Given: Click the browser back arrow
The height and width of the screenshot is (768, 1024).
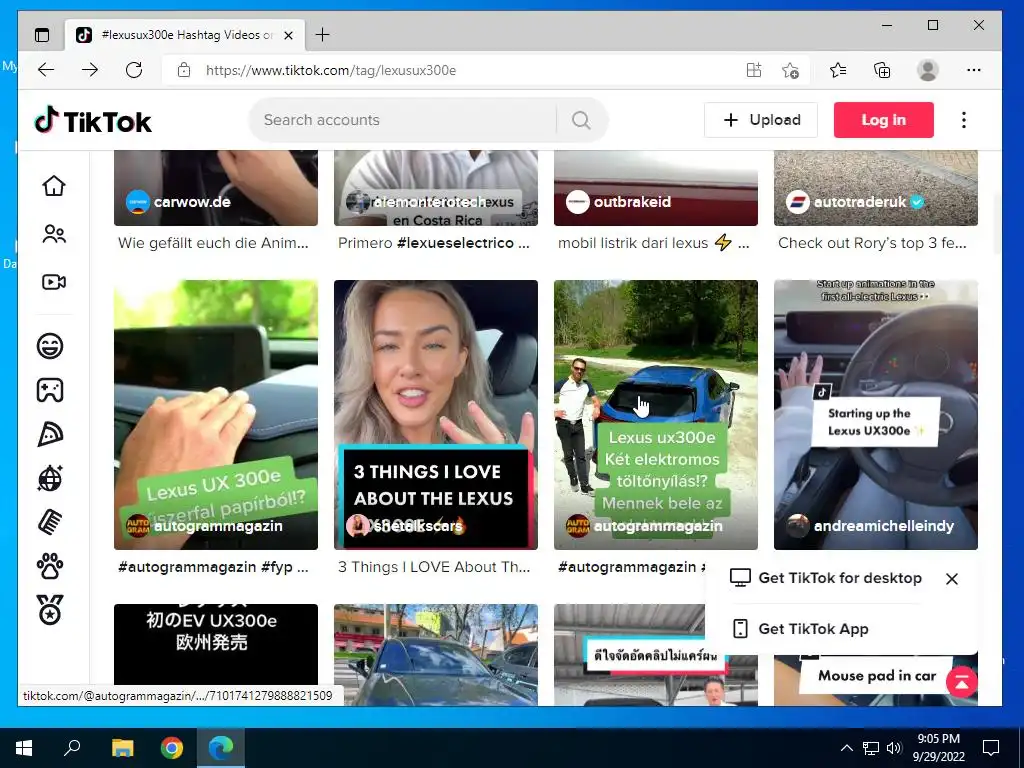Looking at the screenshot, I should coord(46,70).
